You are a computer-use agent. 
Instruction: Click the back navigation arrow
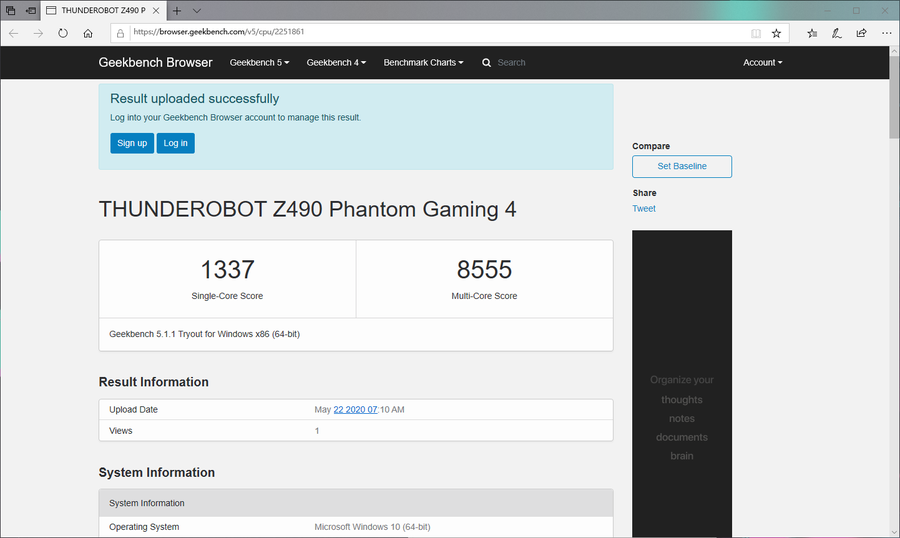click(x=13, y=32)
